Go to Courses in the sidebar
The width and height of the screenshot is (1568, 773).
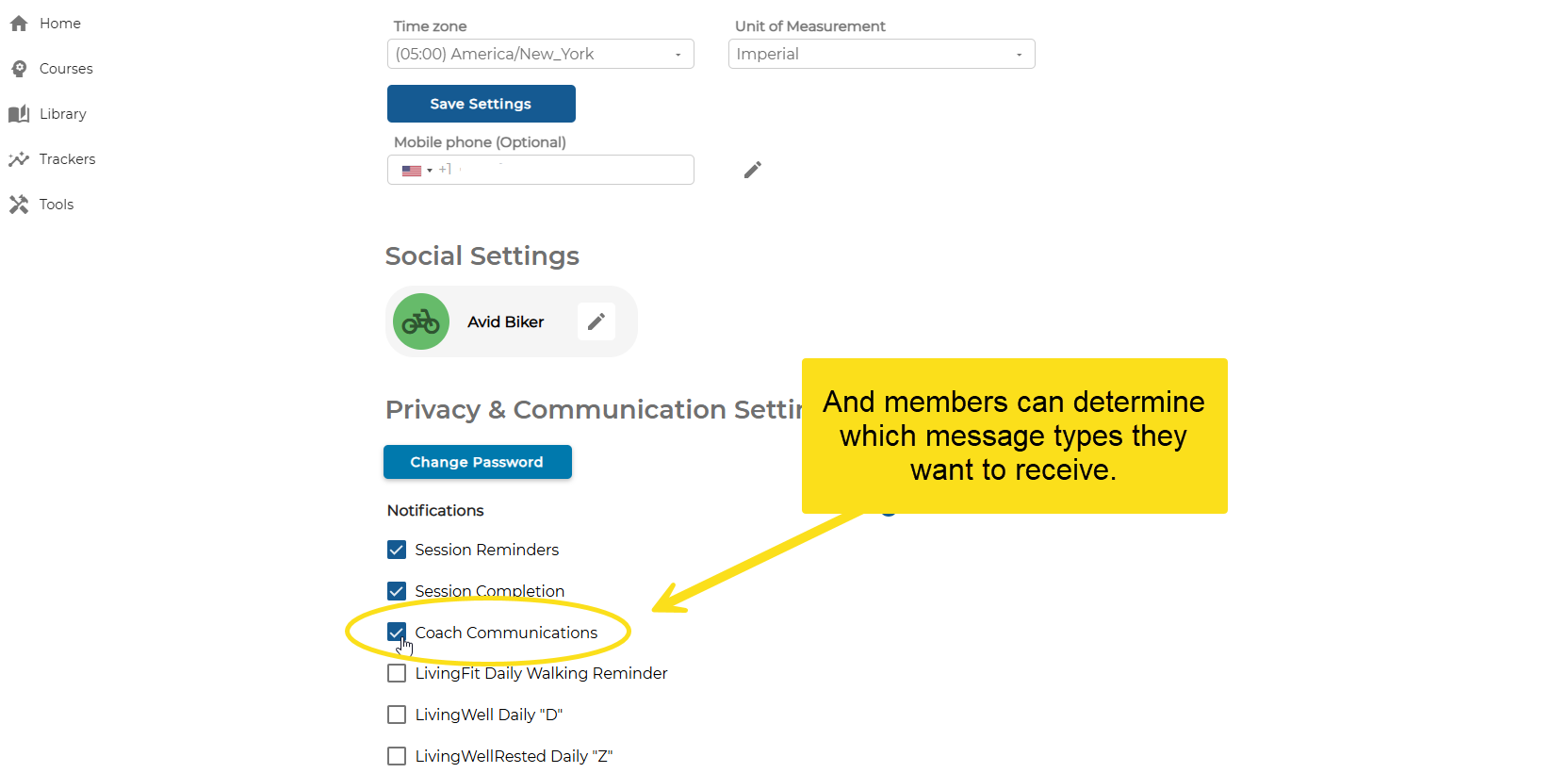(66, 69)
